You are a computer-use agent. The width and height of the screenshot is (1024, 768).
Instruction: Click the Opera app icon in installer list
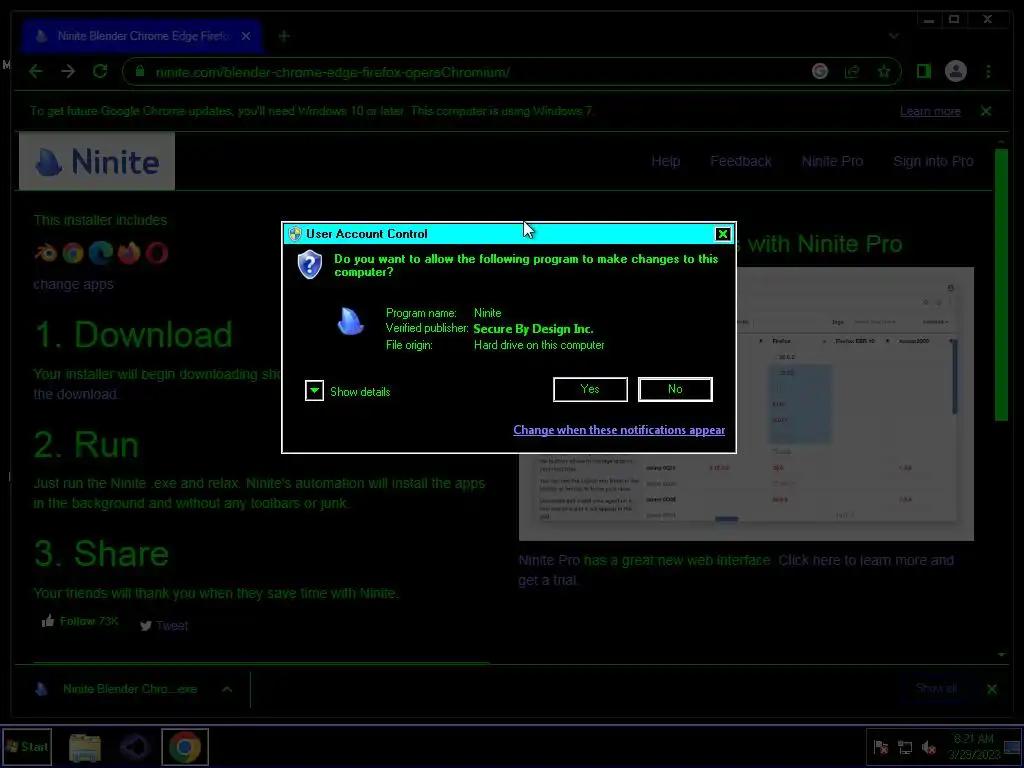click(157, 253)
